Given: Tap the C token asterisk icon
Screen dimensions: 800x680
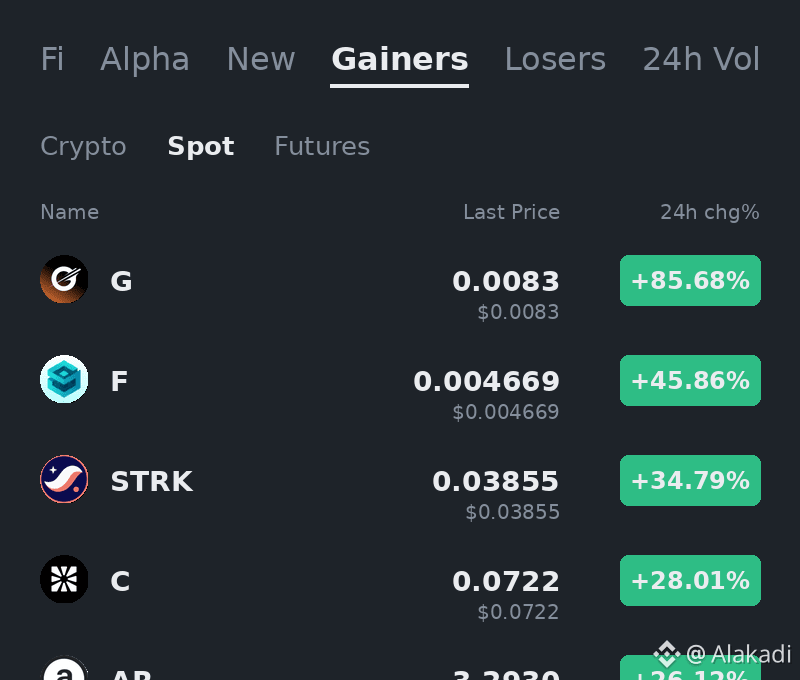Looking at the screenshot, I should [x=64, y=579].
